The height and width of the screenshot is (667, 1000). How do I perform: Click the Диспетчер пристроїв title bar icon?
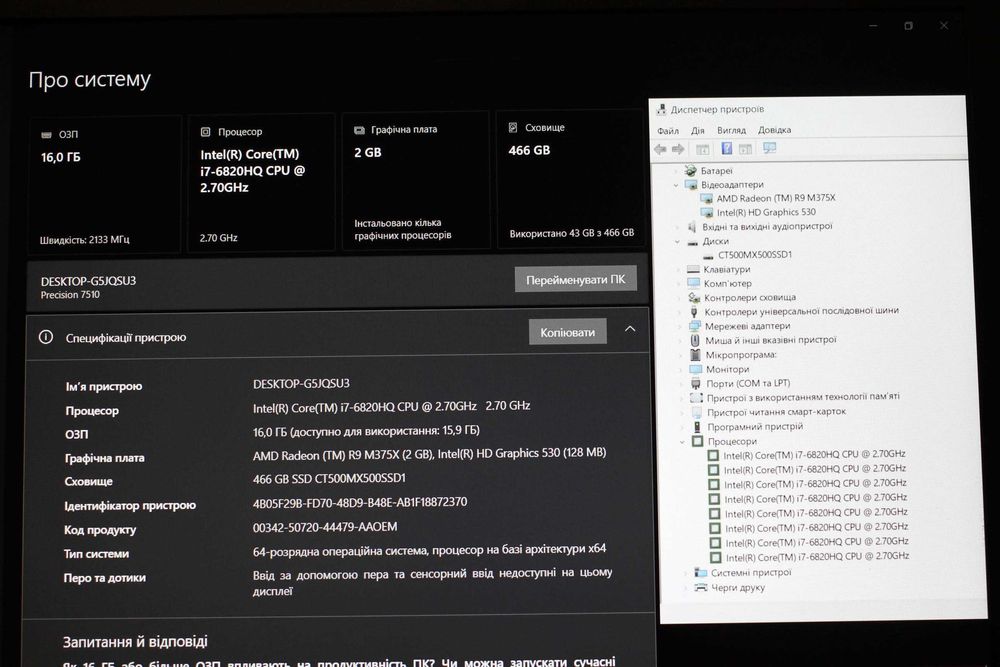point(661,110)
